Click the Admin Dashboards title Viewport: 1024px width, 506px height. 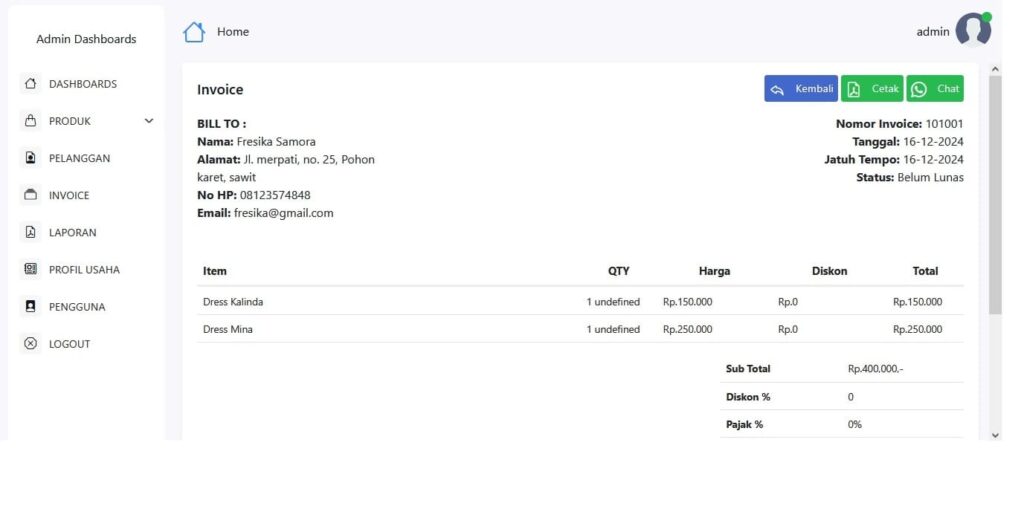[86, 39]
